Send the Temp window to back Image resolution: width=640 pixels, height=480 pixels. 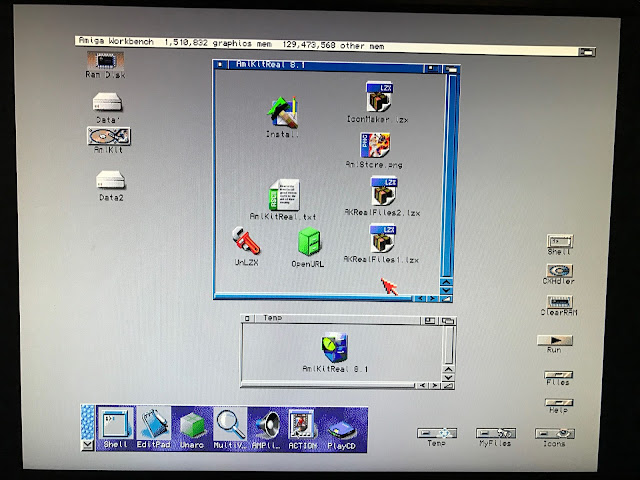coord(448,321)
